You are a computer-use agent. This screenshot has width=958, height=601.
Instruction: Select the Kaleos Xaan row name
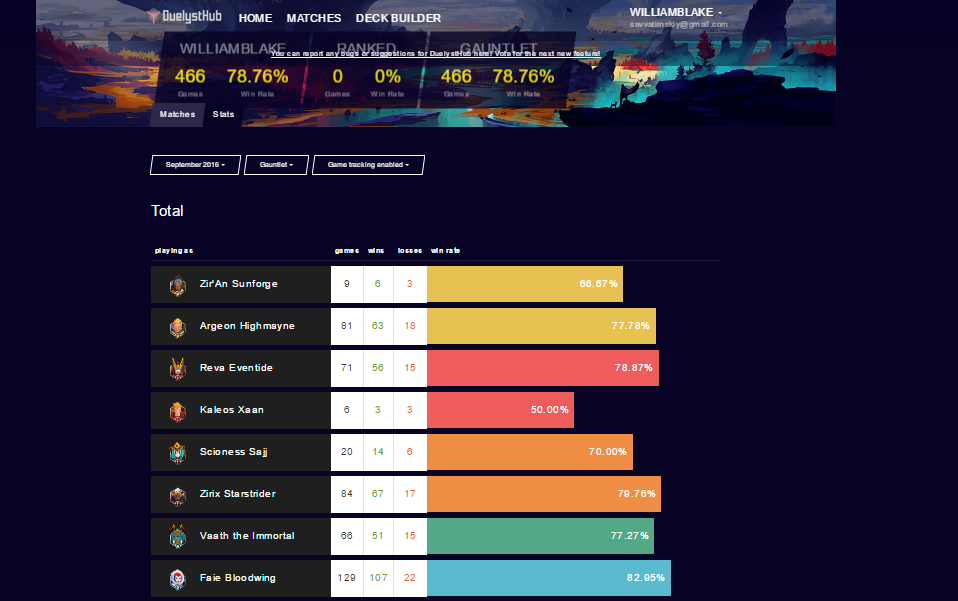pos(232,410)
